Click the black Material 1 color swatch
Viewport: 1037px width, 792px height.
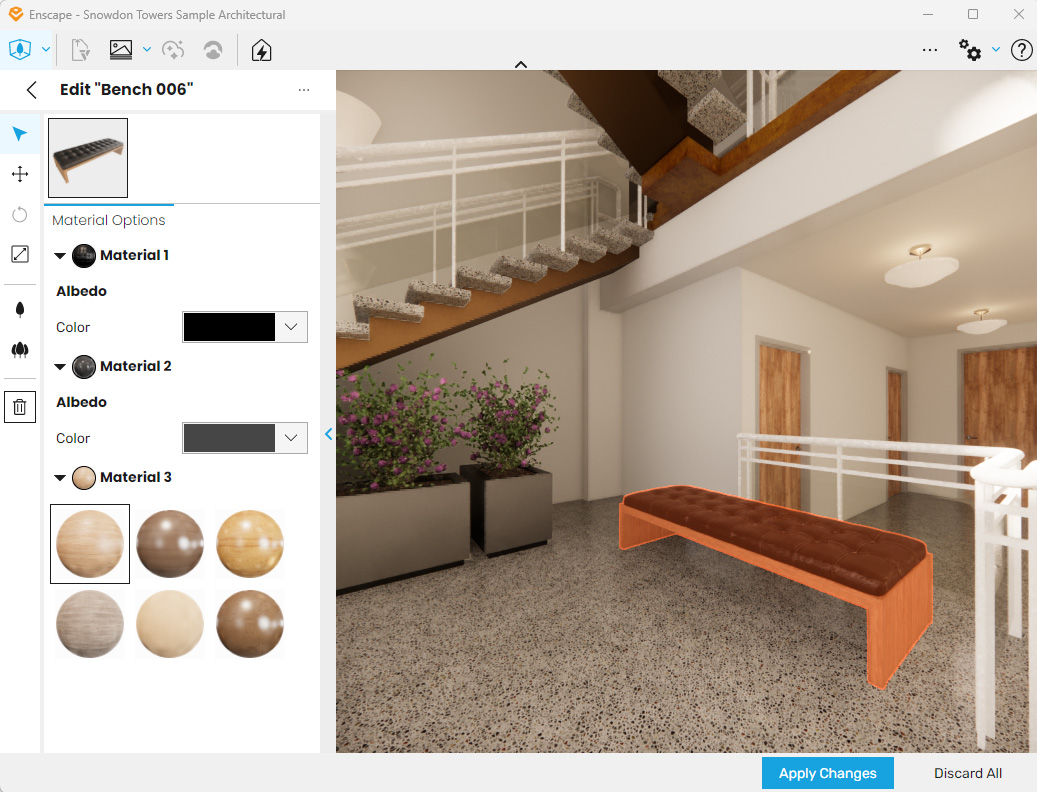click(x=229, y=327)
